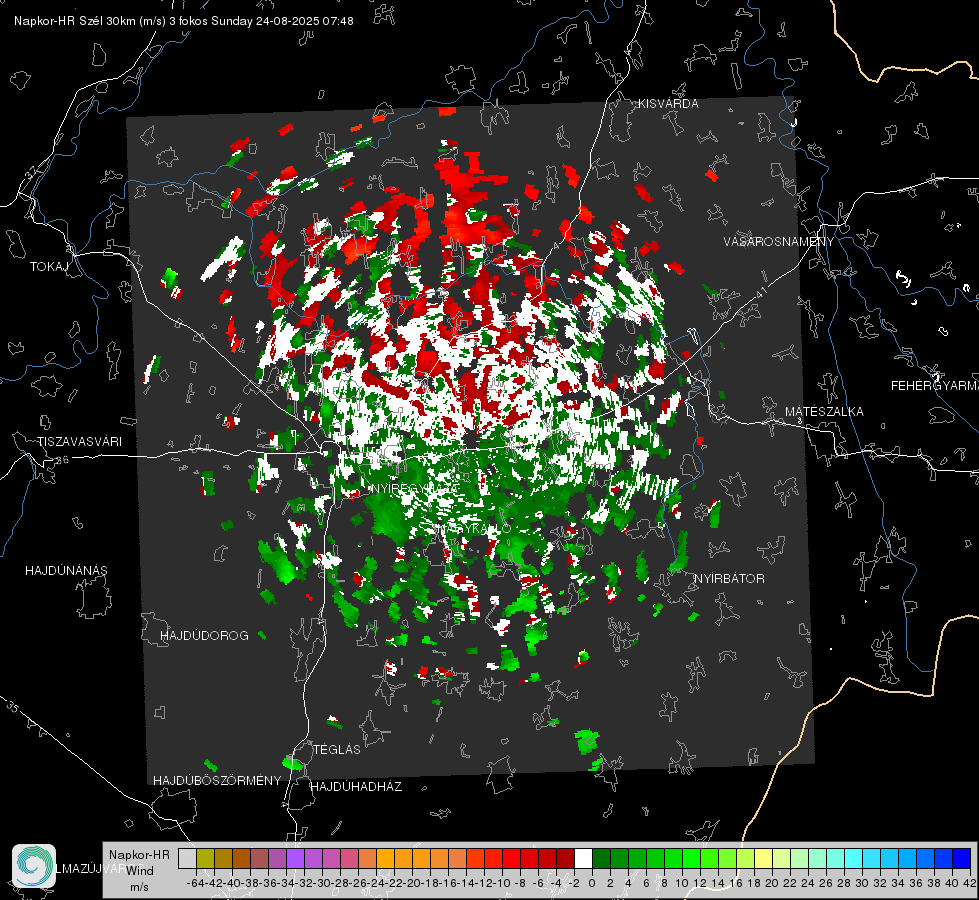979x900 pixels.
Task: Select the HAJDÚHADHÁZ city label
Action: tap(356, 787)
